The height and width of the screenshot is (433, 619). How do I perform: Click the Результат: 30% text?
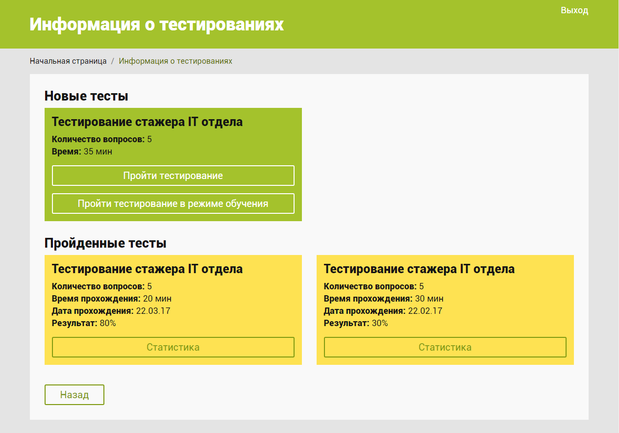click(356, 323)
